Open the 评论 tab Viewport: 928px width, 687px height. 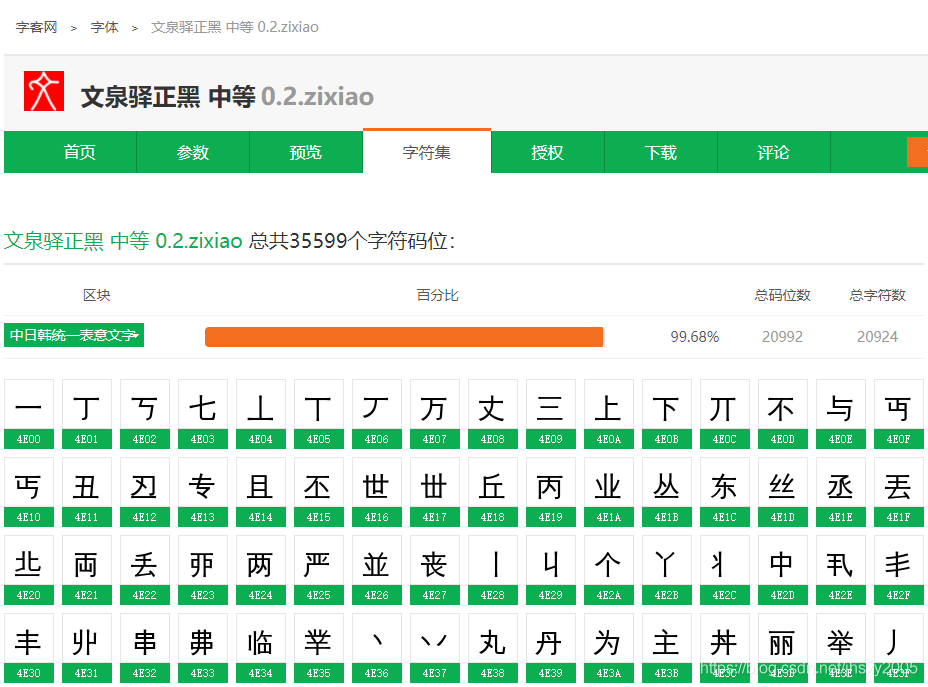point(774,153)
